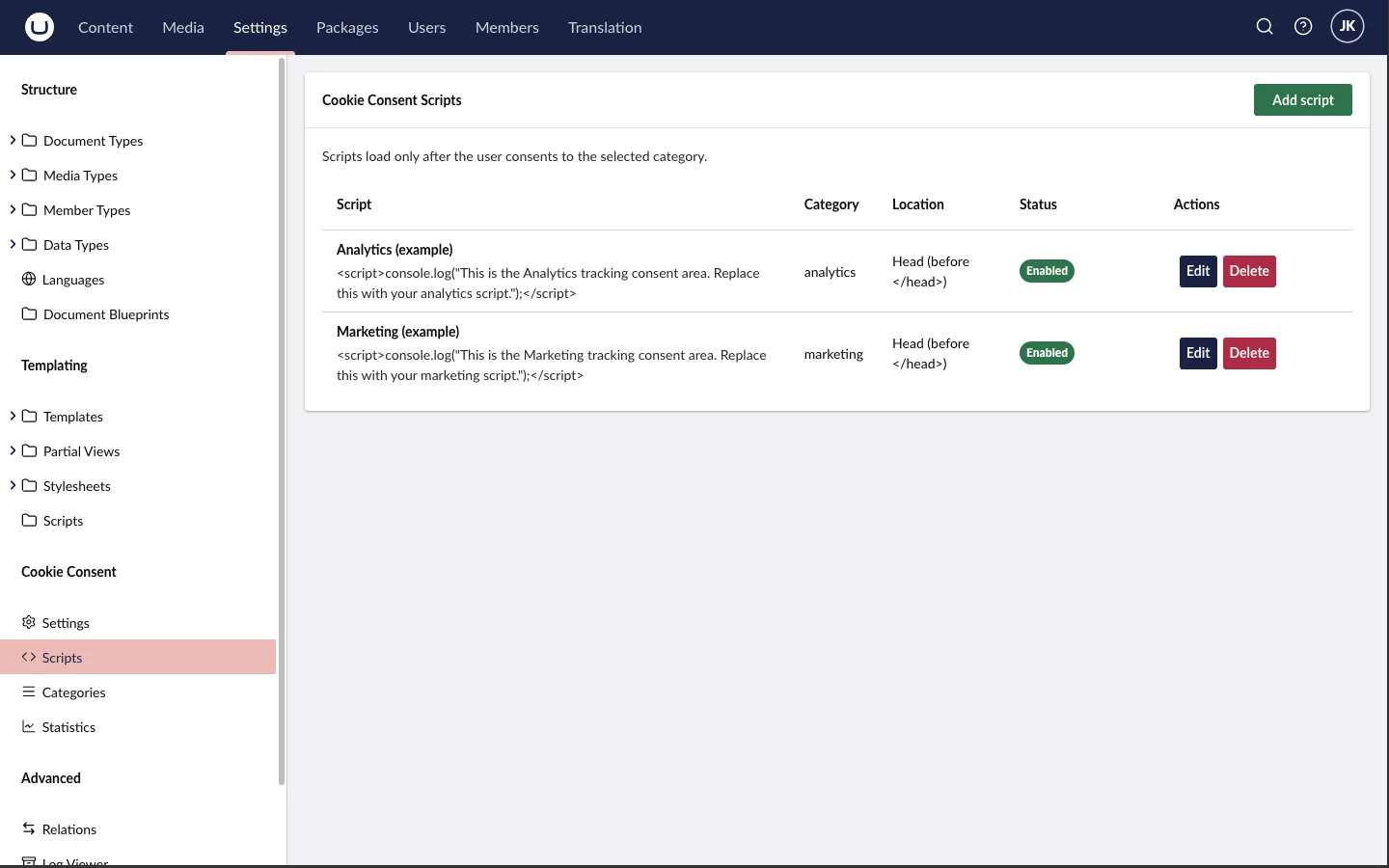The height and width of the screenshot is (868, 1389).
Task: Click the Templates folder icon
Action: click(x=29, y=417)
